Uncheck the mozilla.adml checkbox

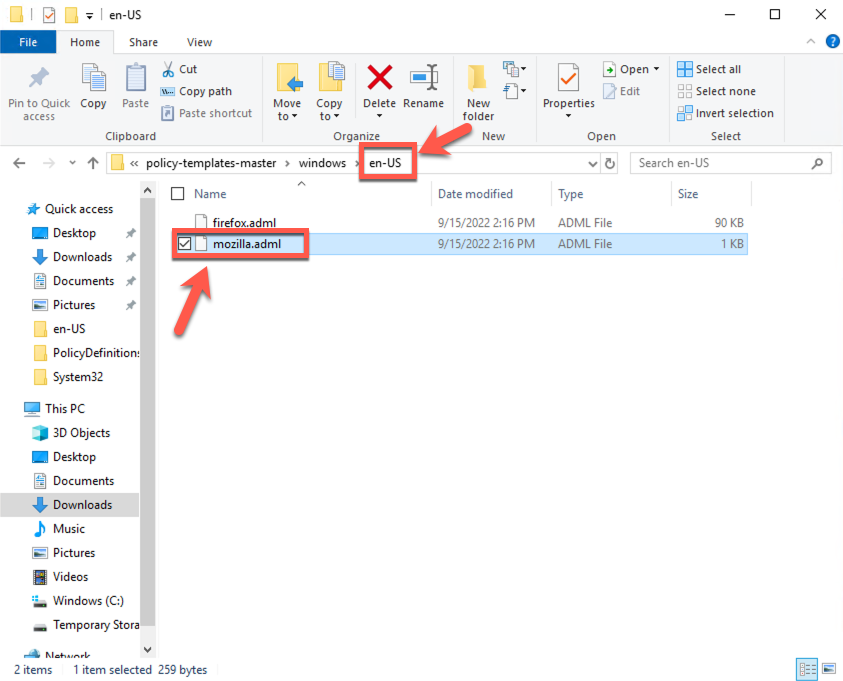coord(184,244)
